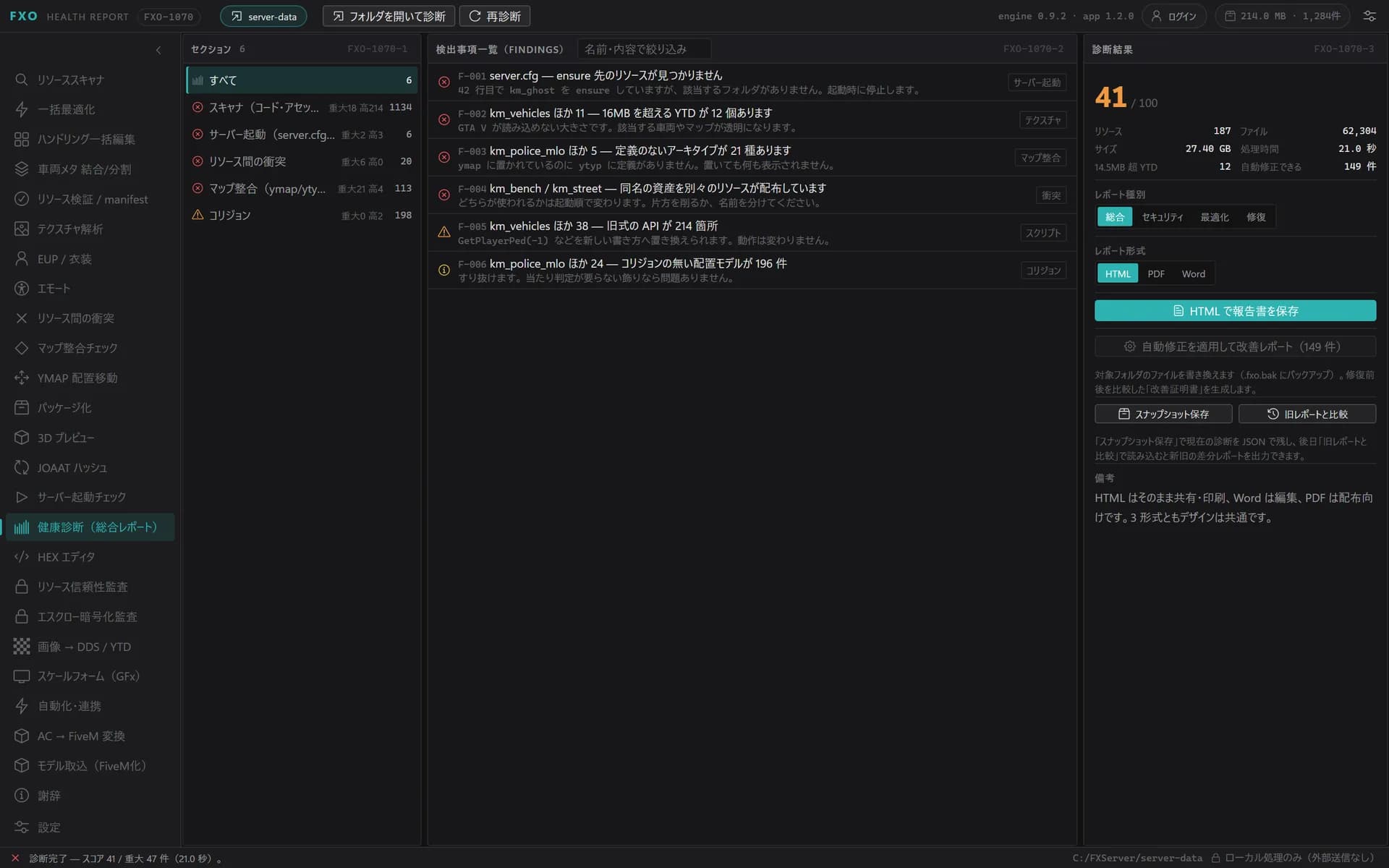Screen dimensions: 1389x868
Task: Choose PDF report format
Action: (x=1156, y=273)
